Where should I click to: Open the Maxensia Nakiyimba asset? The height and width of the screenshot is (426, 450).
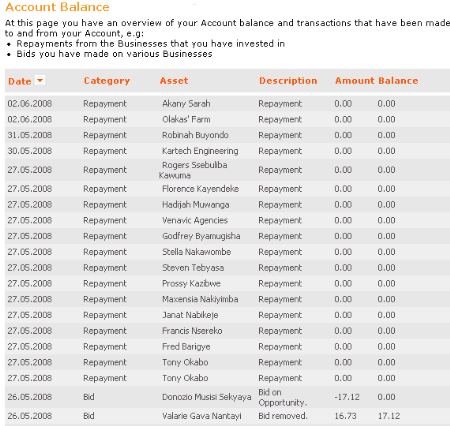click(200, 299)
